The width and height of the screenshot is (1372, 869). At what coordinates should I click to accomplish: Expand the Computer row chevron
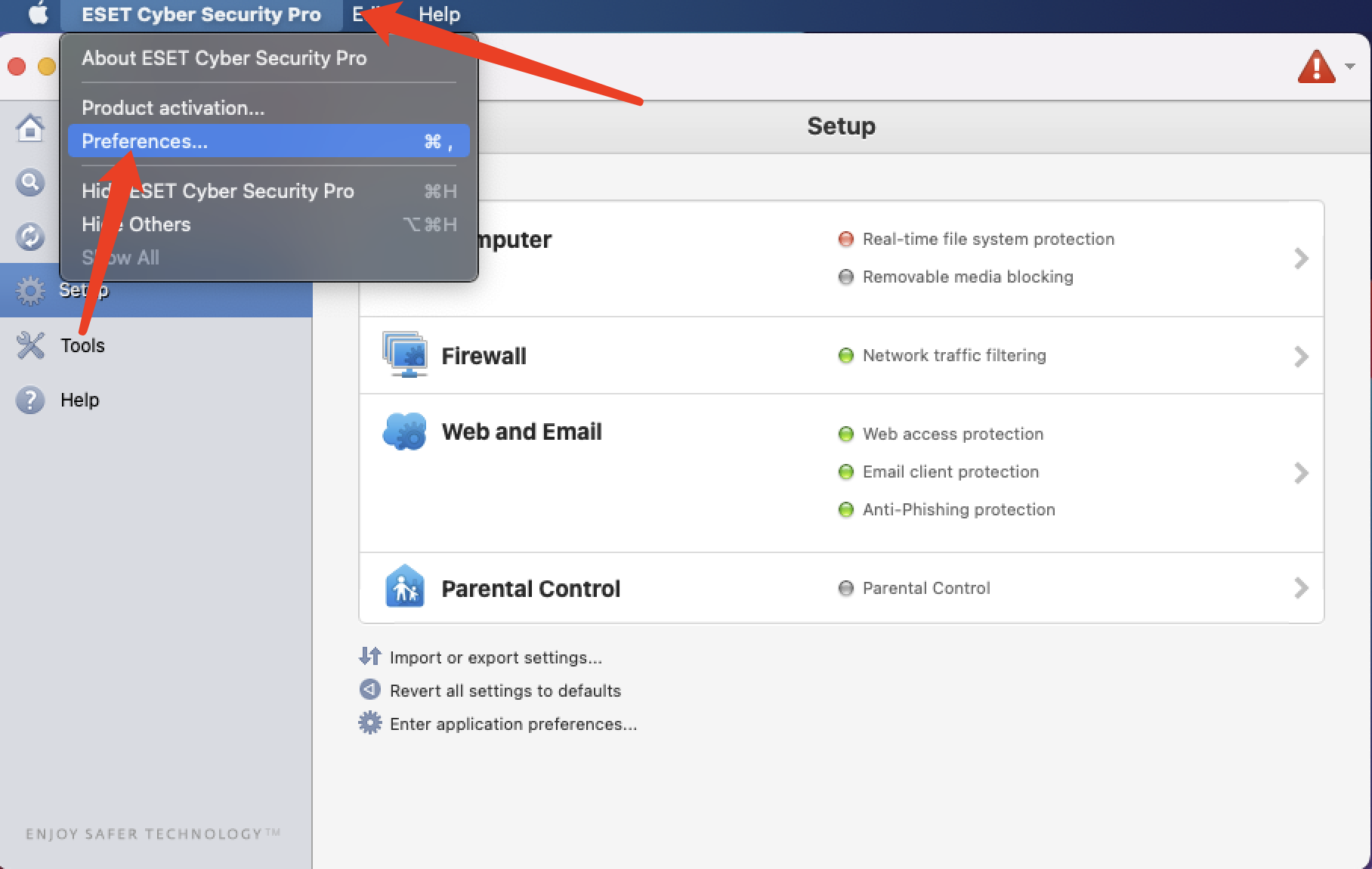click(1301, 258)
